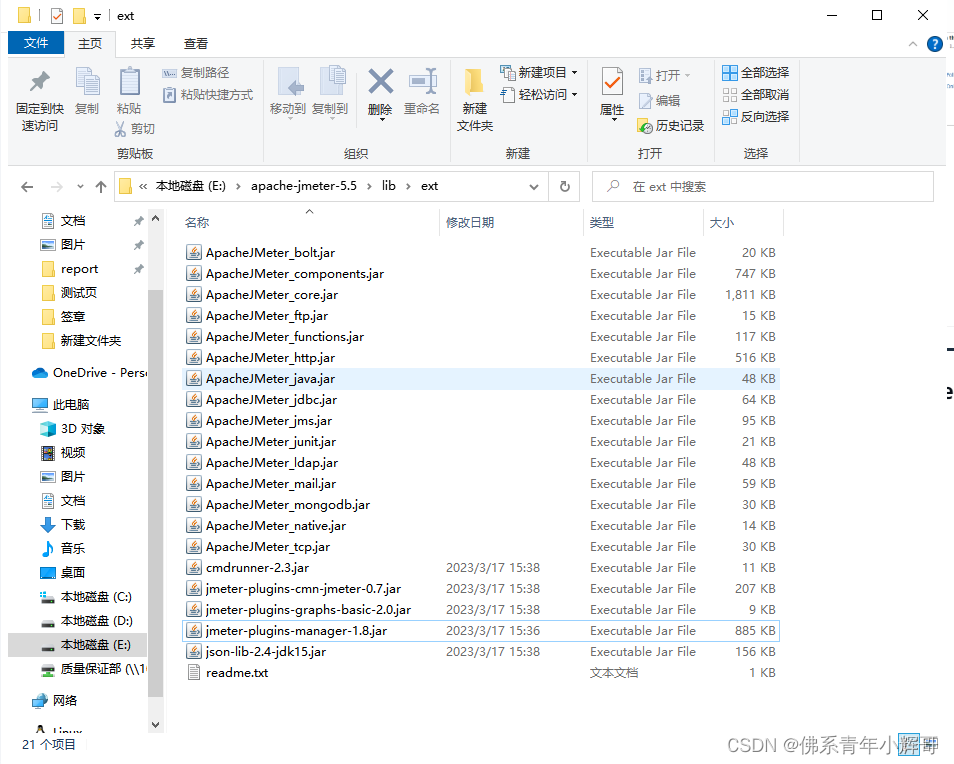
Task: Click the Edit (编辑) ribbon icon
Action: click(645, 100)
